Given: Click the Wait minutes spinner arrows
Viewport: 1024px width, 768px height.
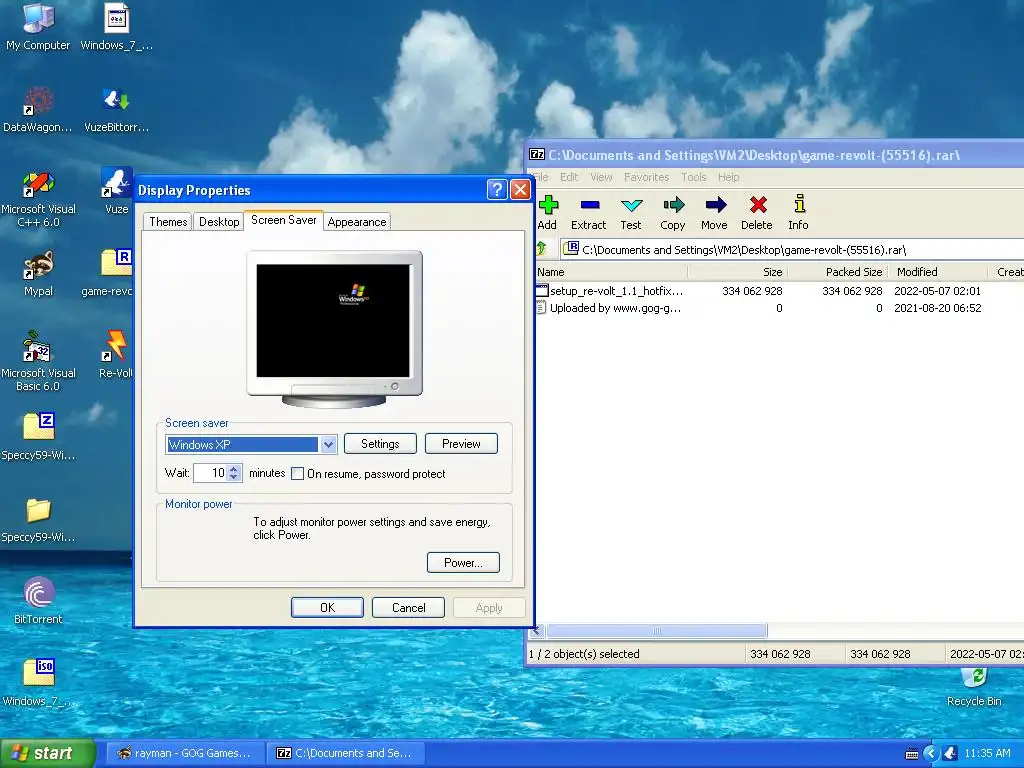Looking at the screenshot, I should click(234, 473).
